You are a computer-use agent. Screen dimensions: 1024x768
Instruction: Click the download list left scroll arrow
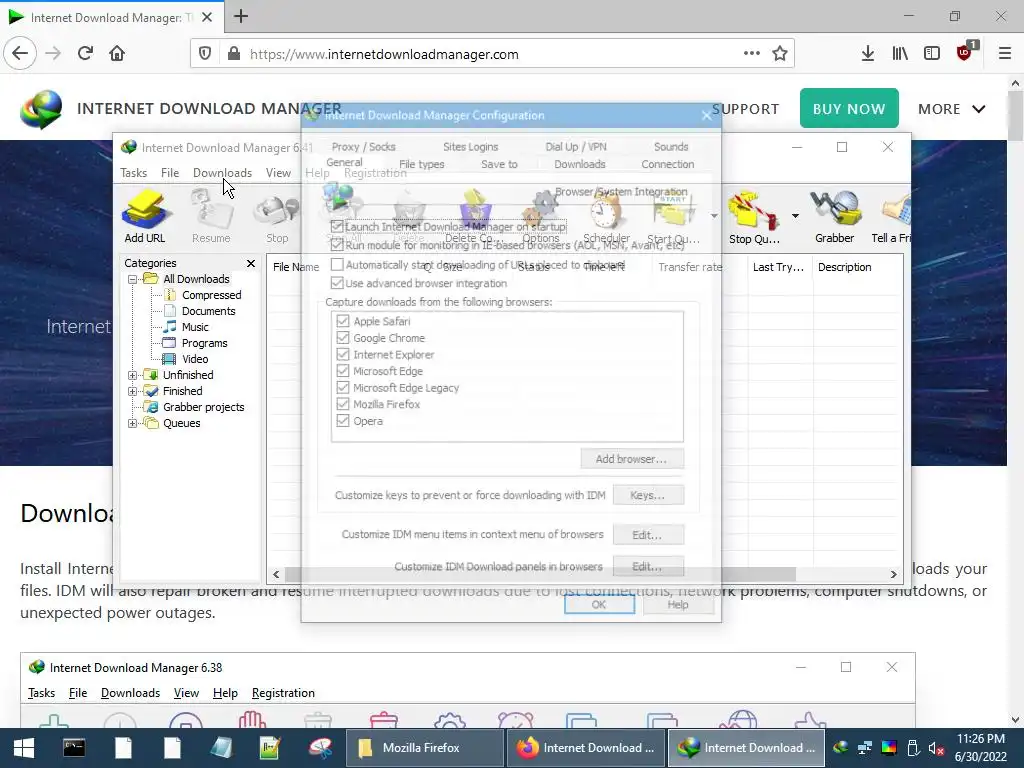pyautogui.click(x=276, y=575)
